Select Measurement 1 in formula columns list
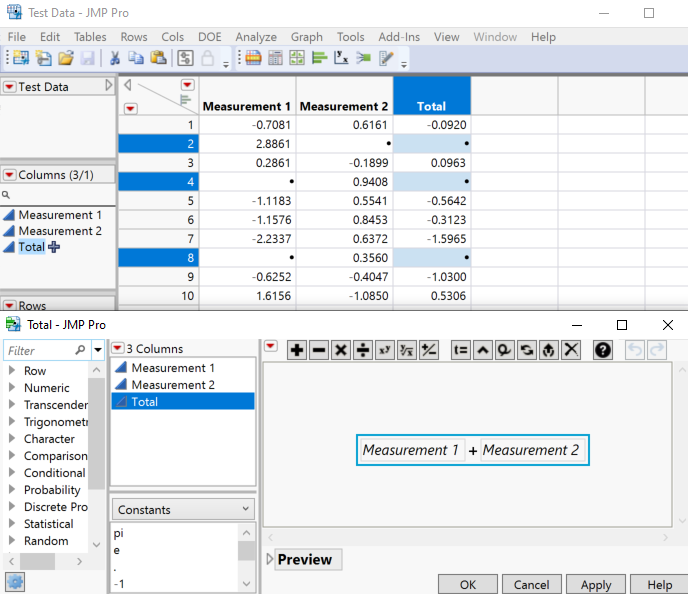Screen dimensions: 688x594 click(x=172, y=368)
